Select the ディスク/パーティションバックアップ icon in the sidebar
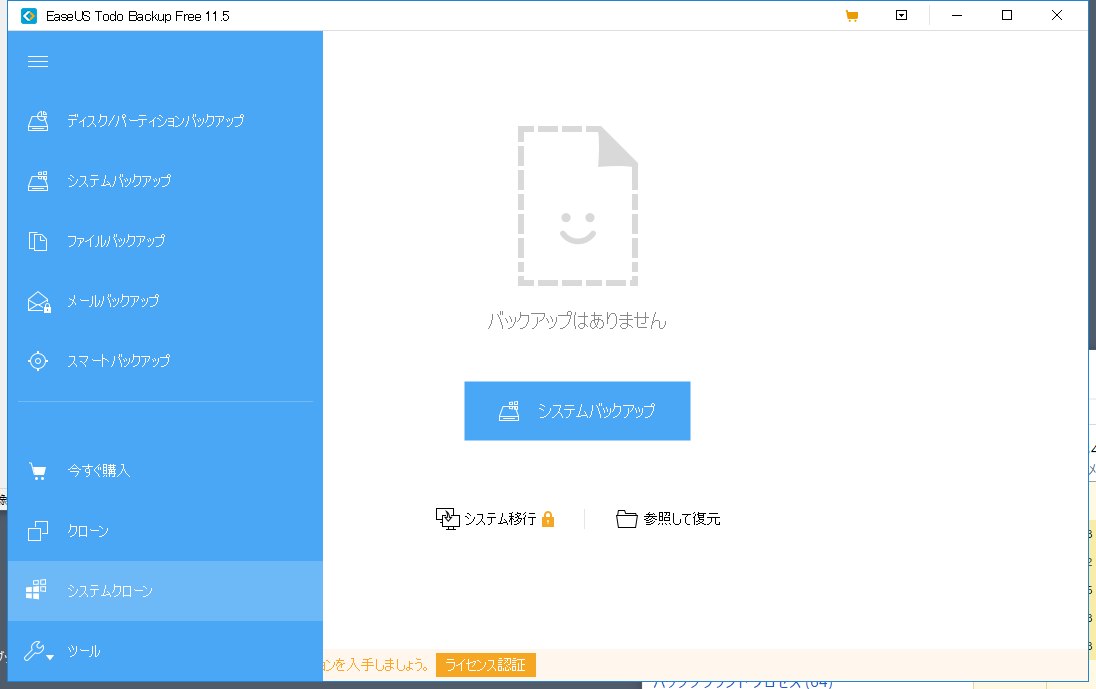The width and height of the screenshot is (1096, 689). (x=37, y=120)
